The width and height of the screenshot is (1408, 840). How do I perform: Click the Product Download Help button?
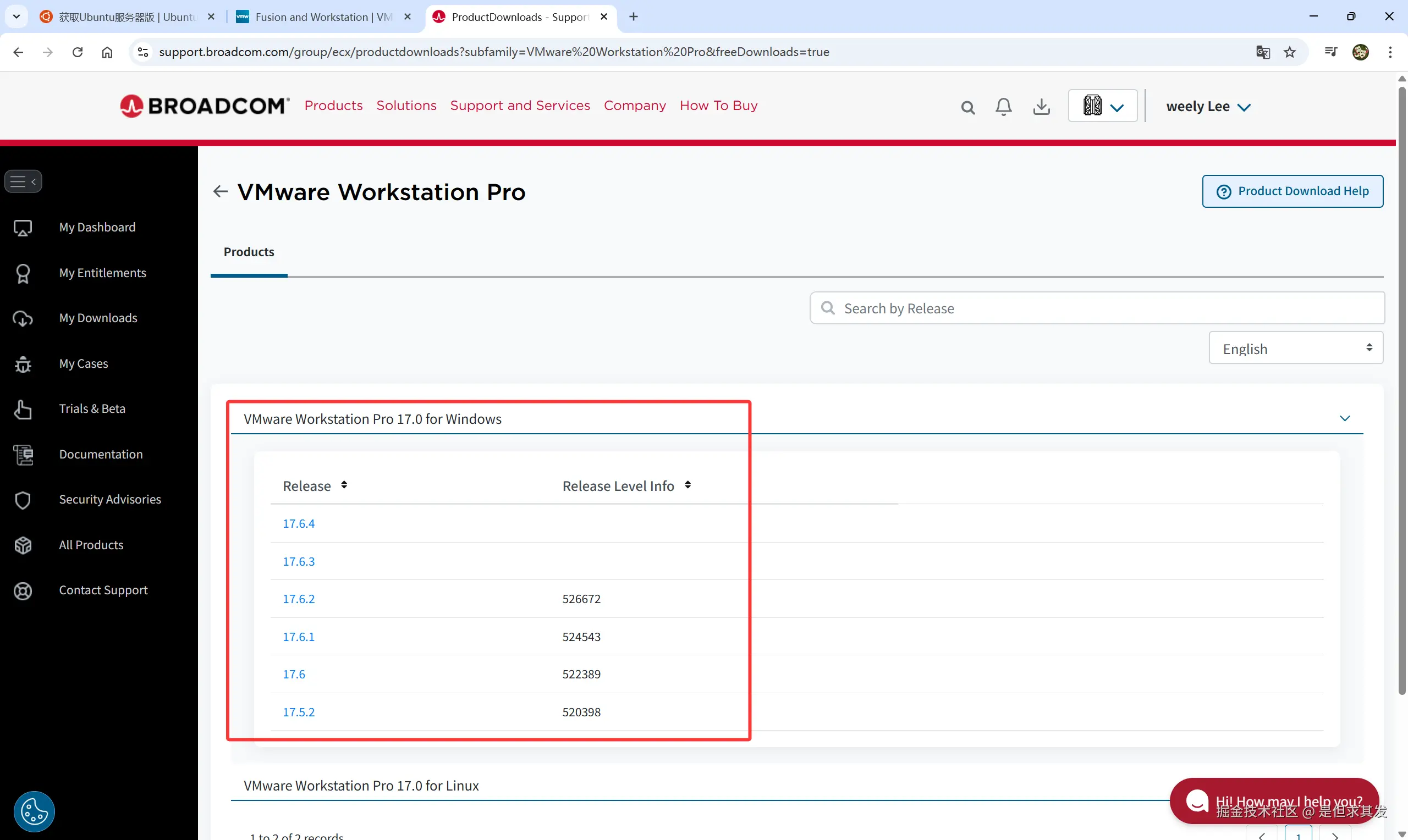1292,191
